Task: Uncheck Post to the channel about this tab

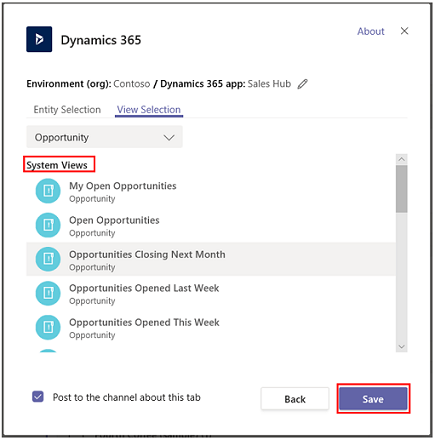Action: click(x=38, y=397)
